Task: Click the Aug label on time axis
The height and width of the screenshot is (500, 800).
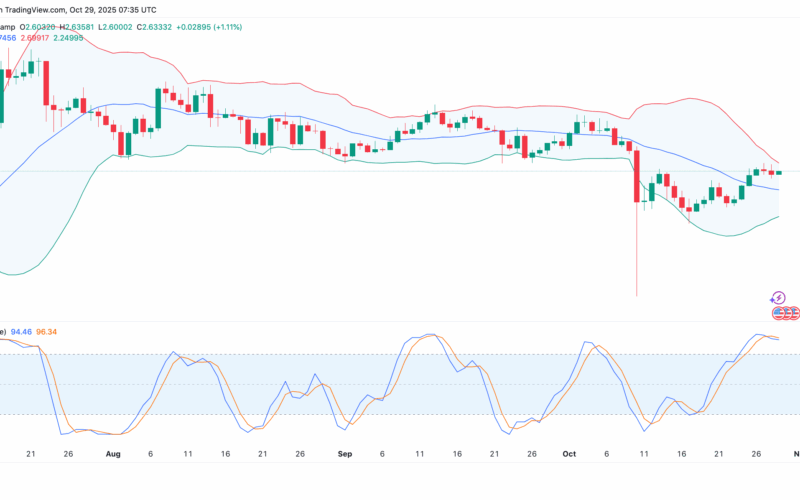Action: (x=112, y=453)
